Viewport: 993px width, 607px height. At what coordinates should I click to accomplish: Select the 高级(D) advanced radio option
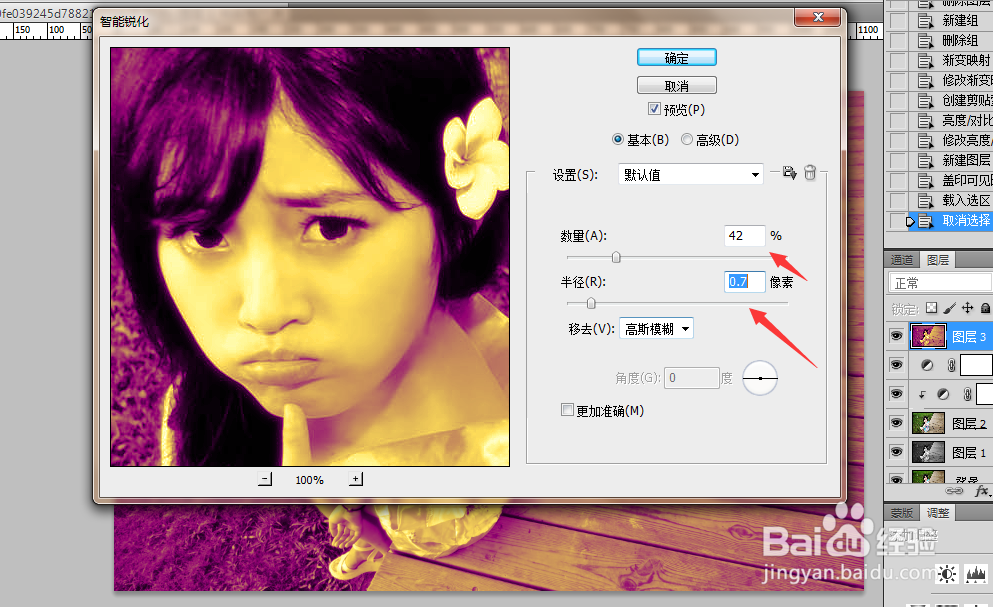686,139
